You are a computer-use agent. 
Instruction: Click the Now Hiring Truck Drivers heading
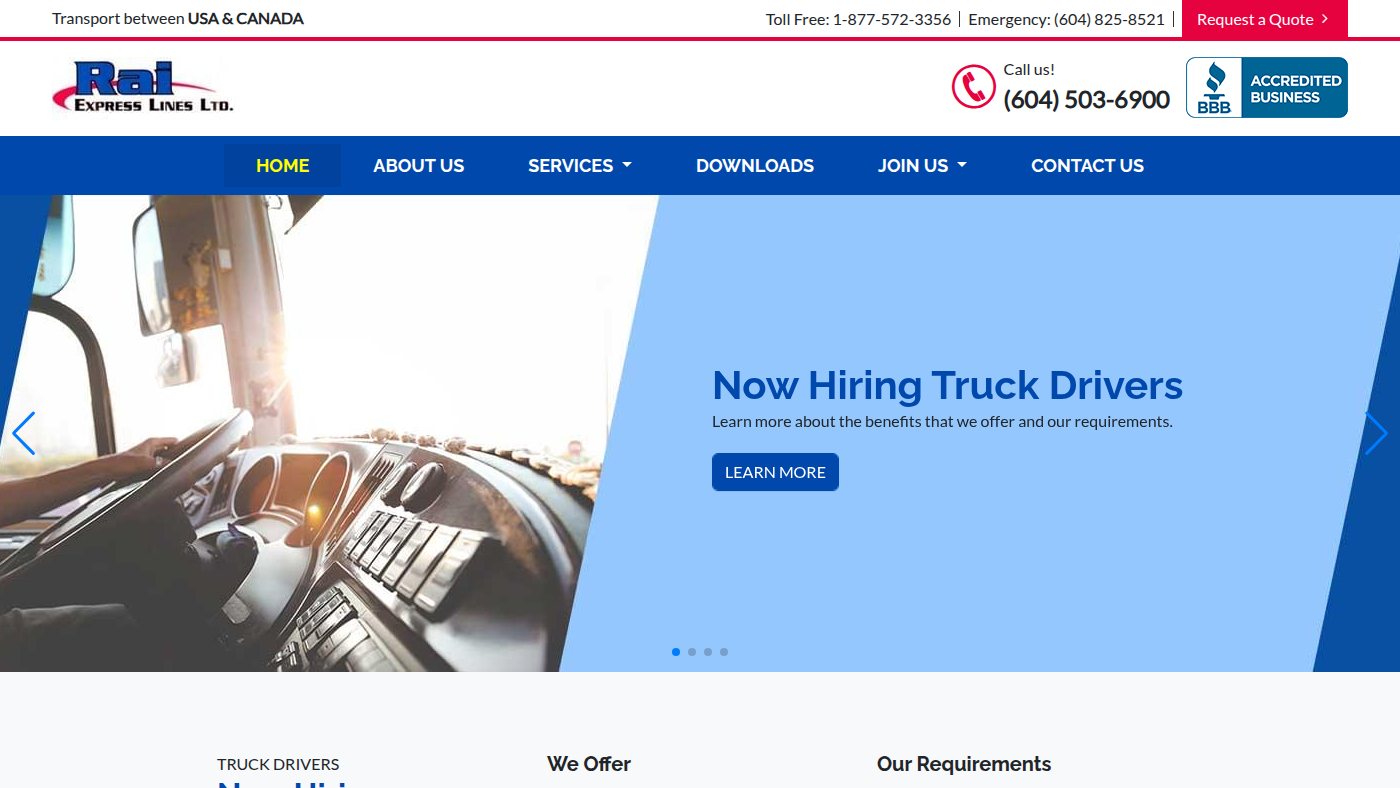point(947,385)
